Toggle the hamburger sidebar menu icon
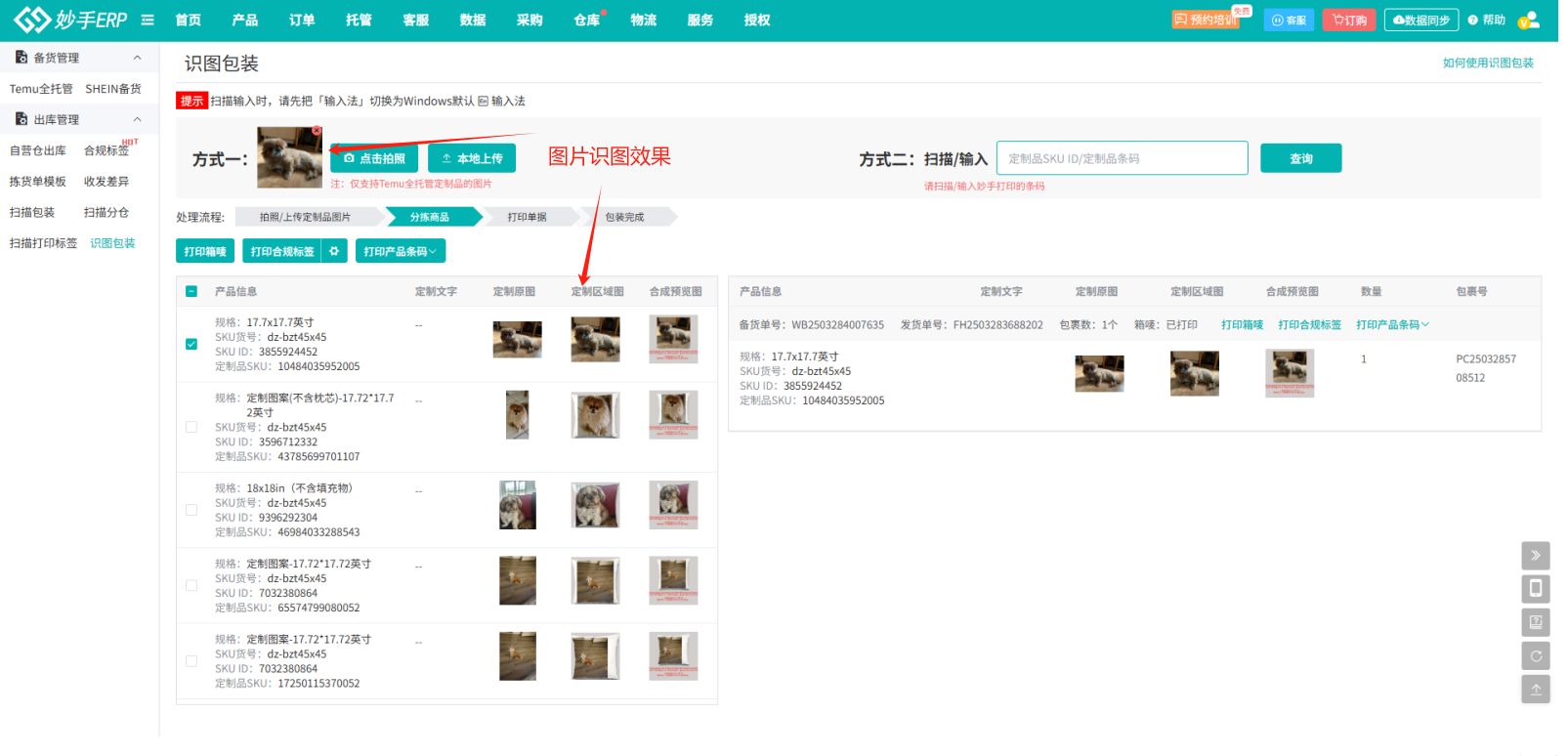Image resolution: width=1568 pixels, height=756 pixels. (148, 20)
